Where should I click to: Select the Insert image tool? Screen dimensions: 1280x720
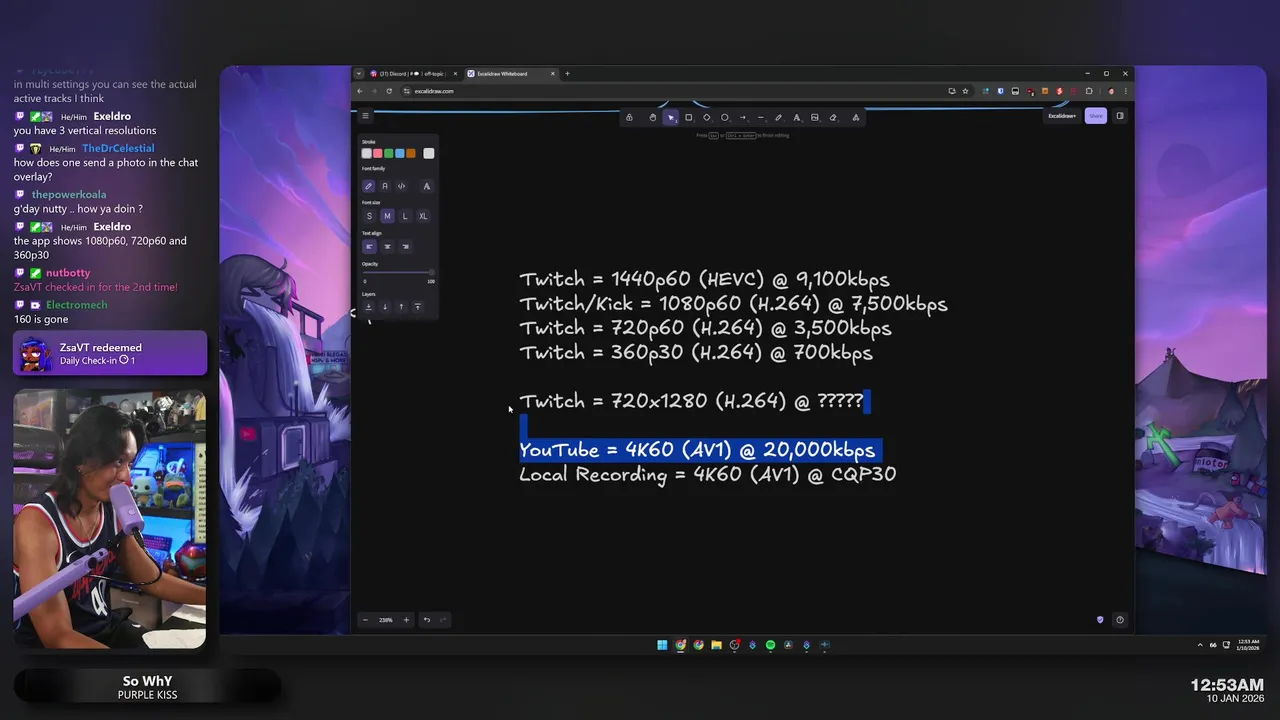814,117
